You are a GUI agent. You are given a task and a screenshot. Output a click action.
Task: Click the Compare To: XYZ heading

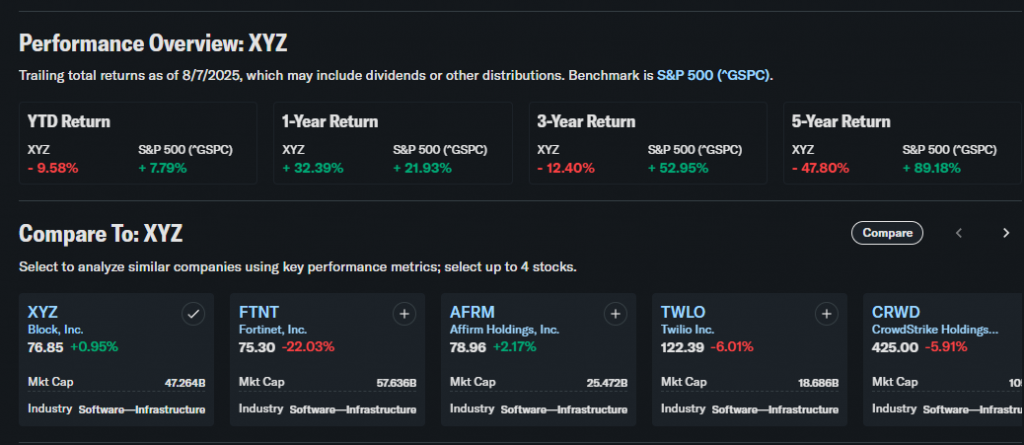pyautogui.click(x=101, y=233)
